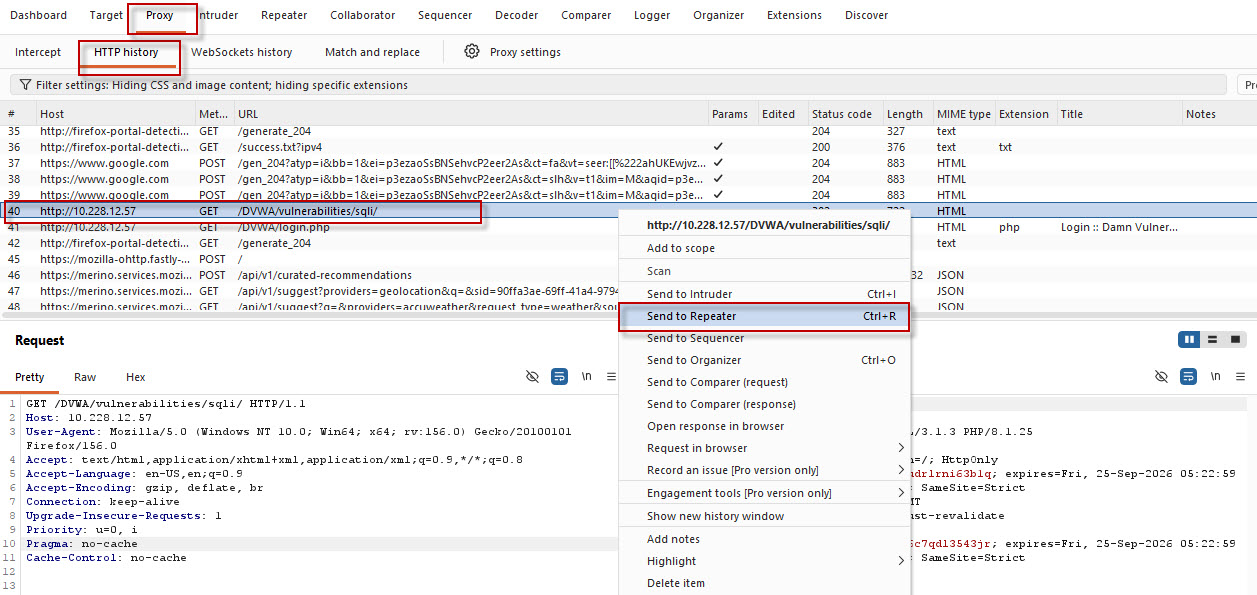Sort by the Notes column header
The height and width of the screenshot is (595, 1257).
click(1219, 114)
